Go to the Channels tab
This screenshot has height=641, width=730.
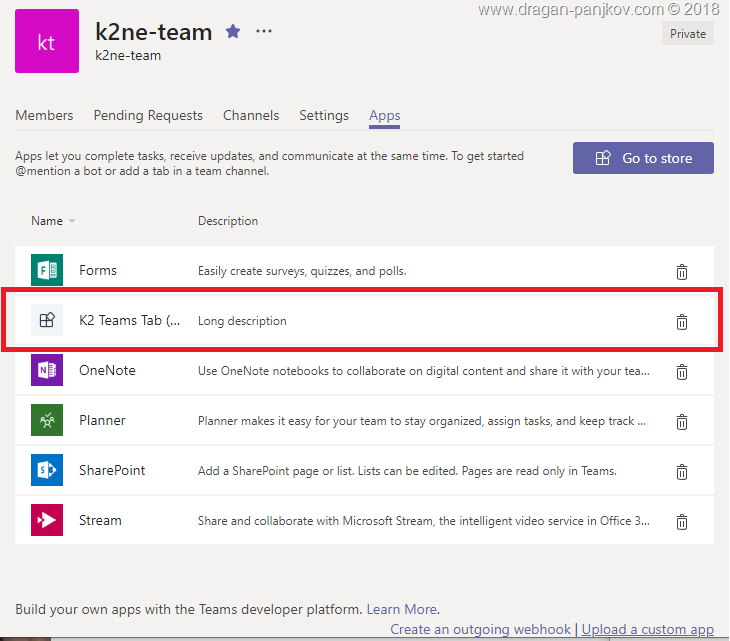point(251,115)
